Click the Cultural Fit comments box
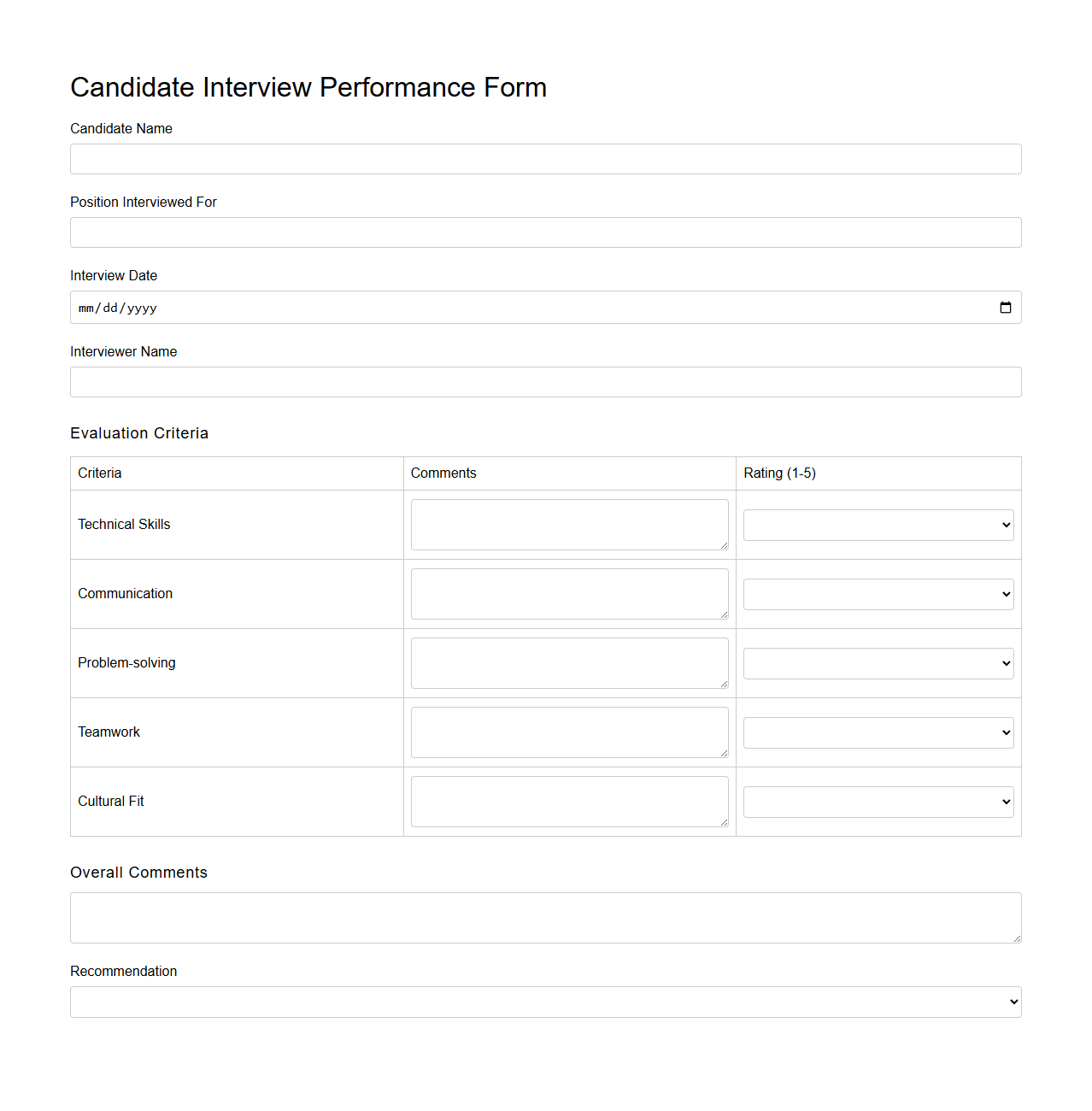This screenshot has width=1092, height=1111. point(569,801)
